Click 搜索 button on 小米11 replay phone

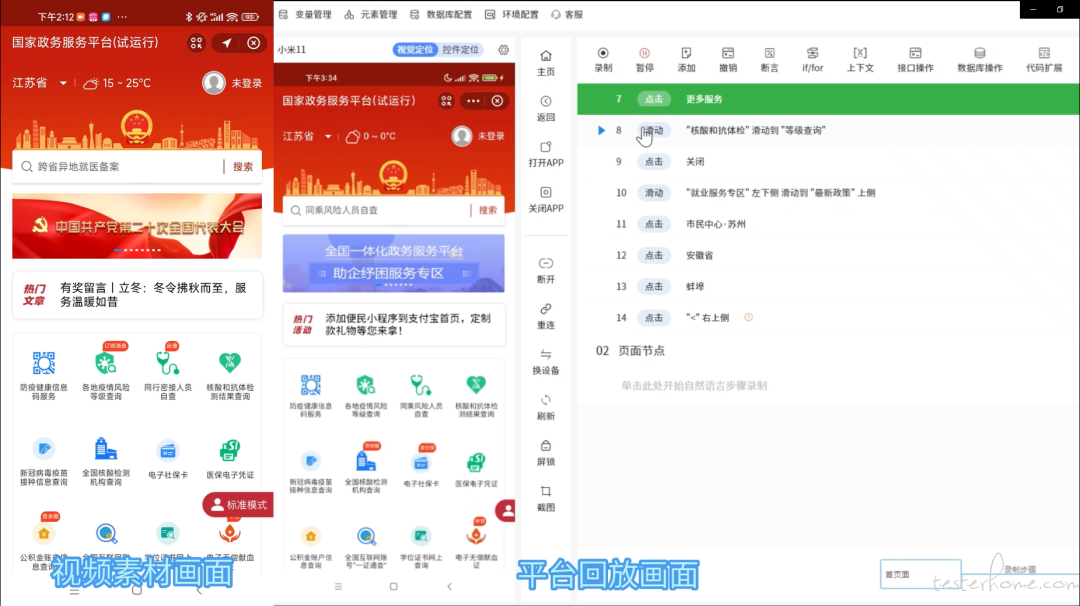(x=488, y=210)
